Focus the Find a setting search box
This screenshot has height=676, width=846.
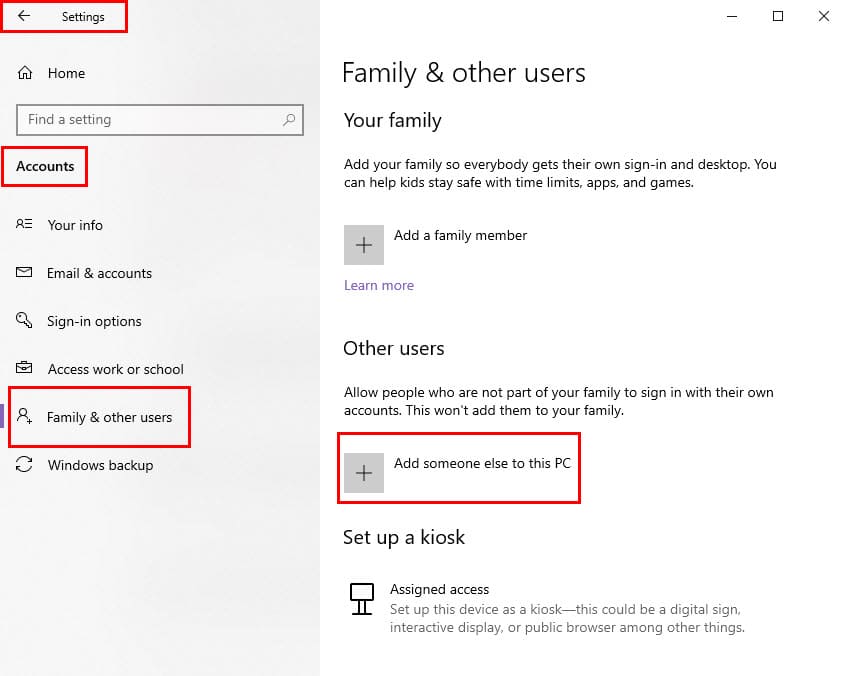click(x=160, y=120)
